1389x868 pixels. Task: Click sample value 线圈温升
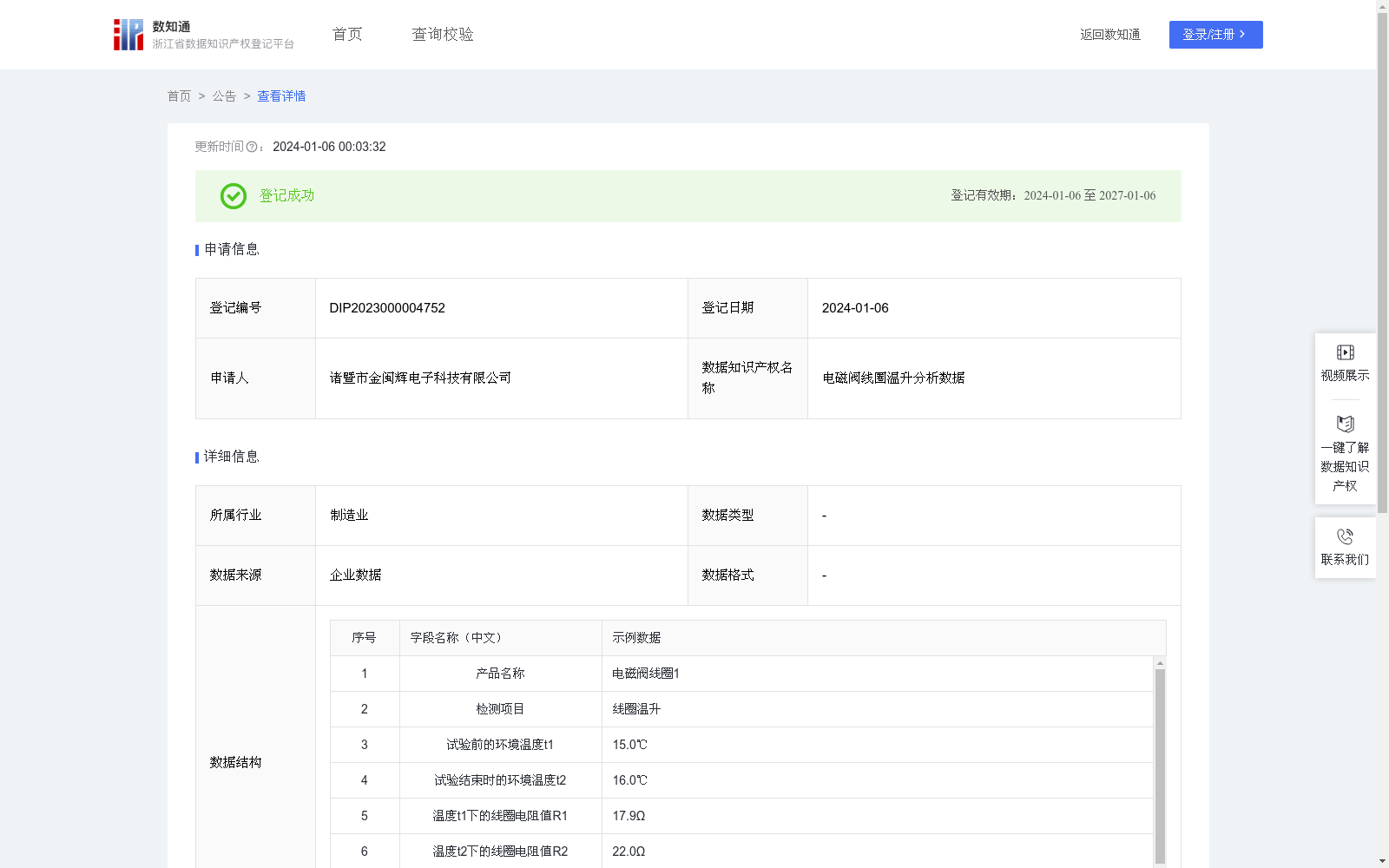point(636,709)
